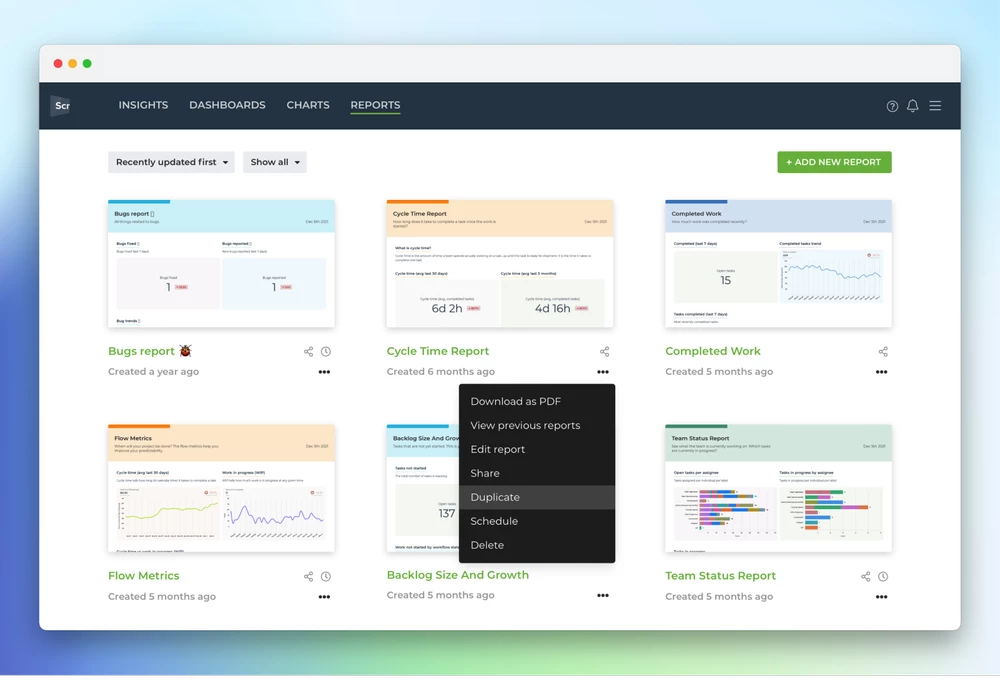1000x684 pixels.
Task: Click the schedule clock icon for Flow Metrics
Action: click(326, 576)
